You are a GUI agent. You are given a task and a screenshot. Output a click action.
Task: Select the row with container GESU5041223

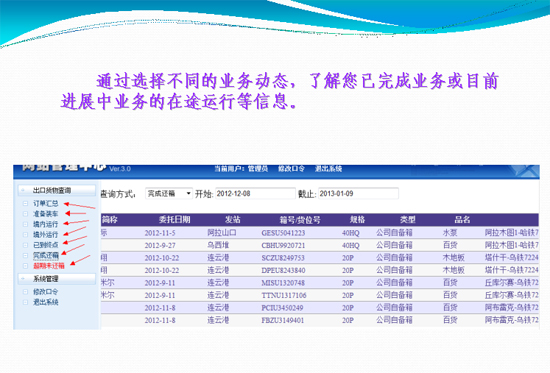[320, 233]
